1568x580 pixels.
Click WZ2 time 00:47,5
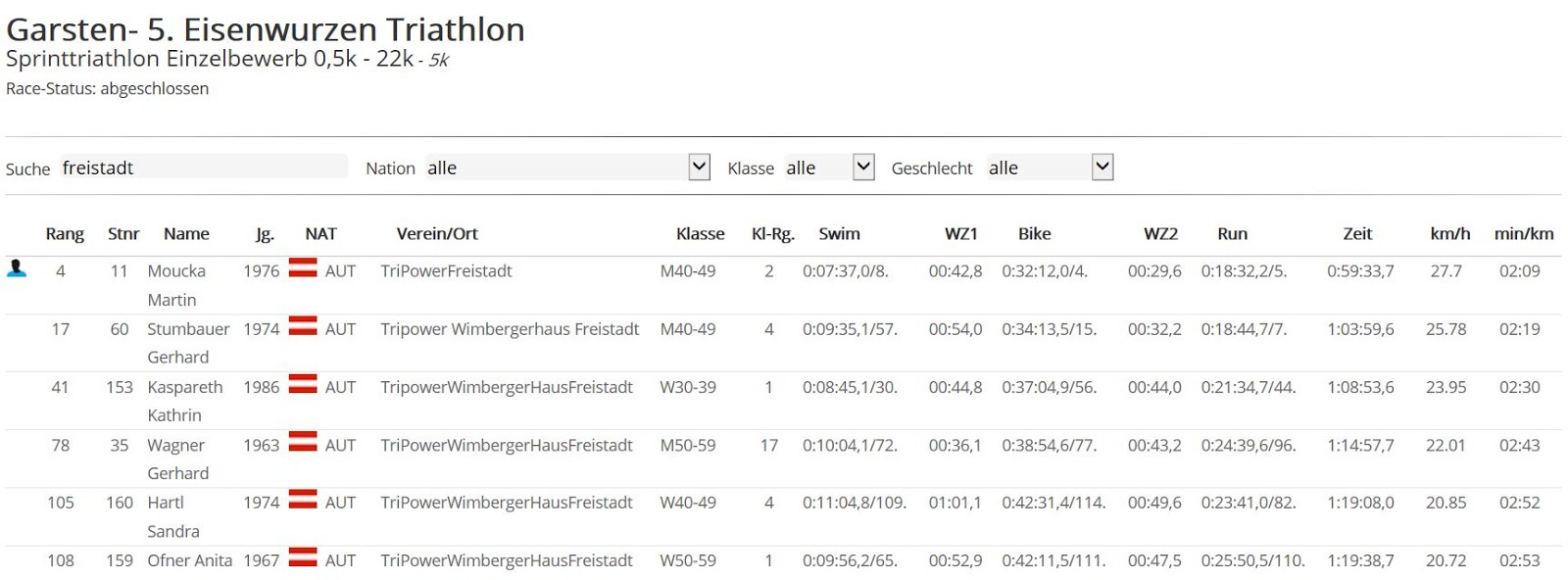coord(1154,560)
